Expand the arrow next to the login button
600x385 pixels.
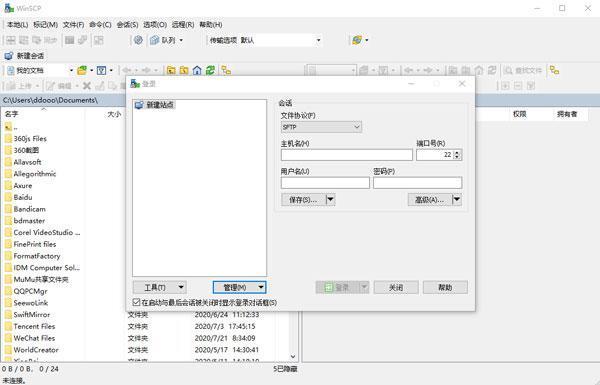pos(364,287)
